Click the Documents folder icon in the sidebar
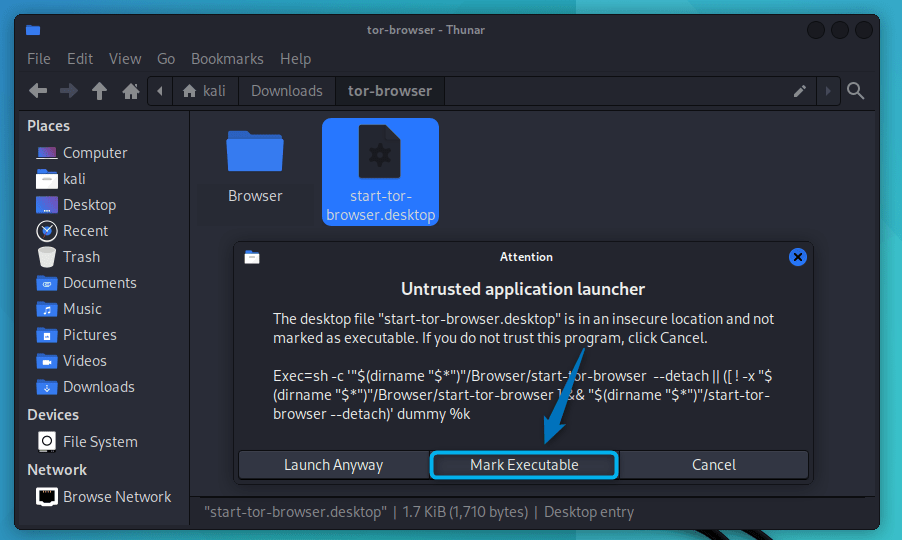 click(x=47, y=283)
